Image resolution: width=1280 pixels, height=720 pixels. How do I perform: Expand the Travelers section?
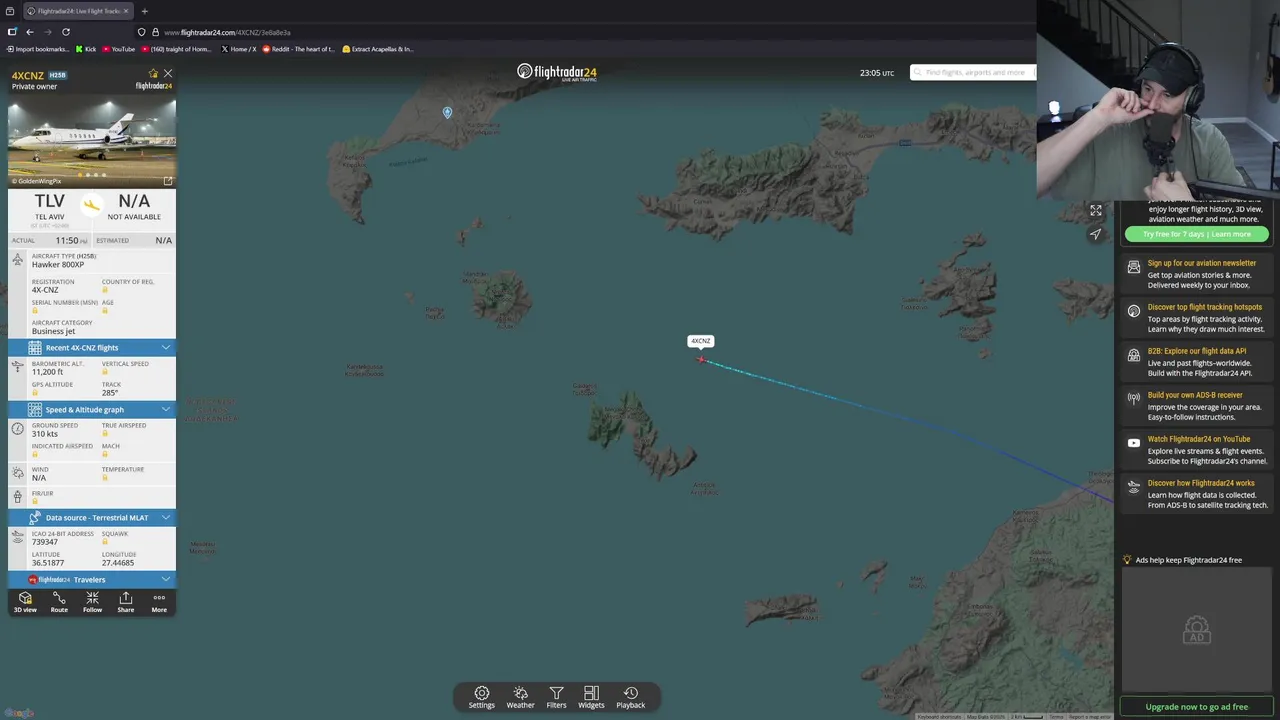(x=92, y=580)
